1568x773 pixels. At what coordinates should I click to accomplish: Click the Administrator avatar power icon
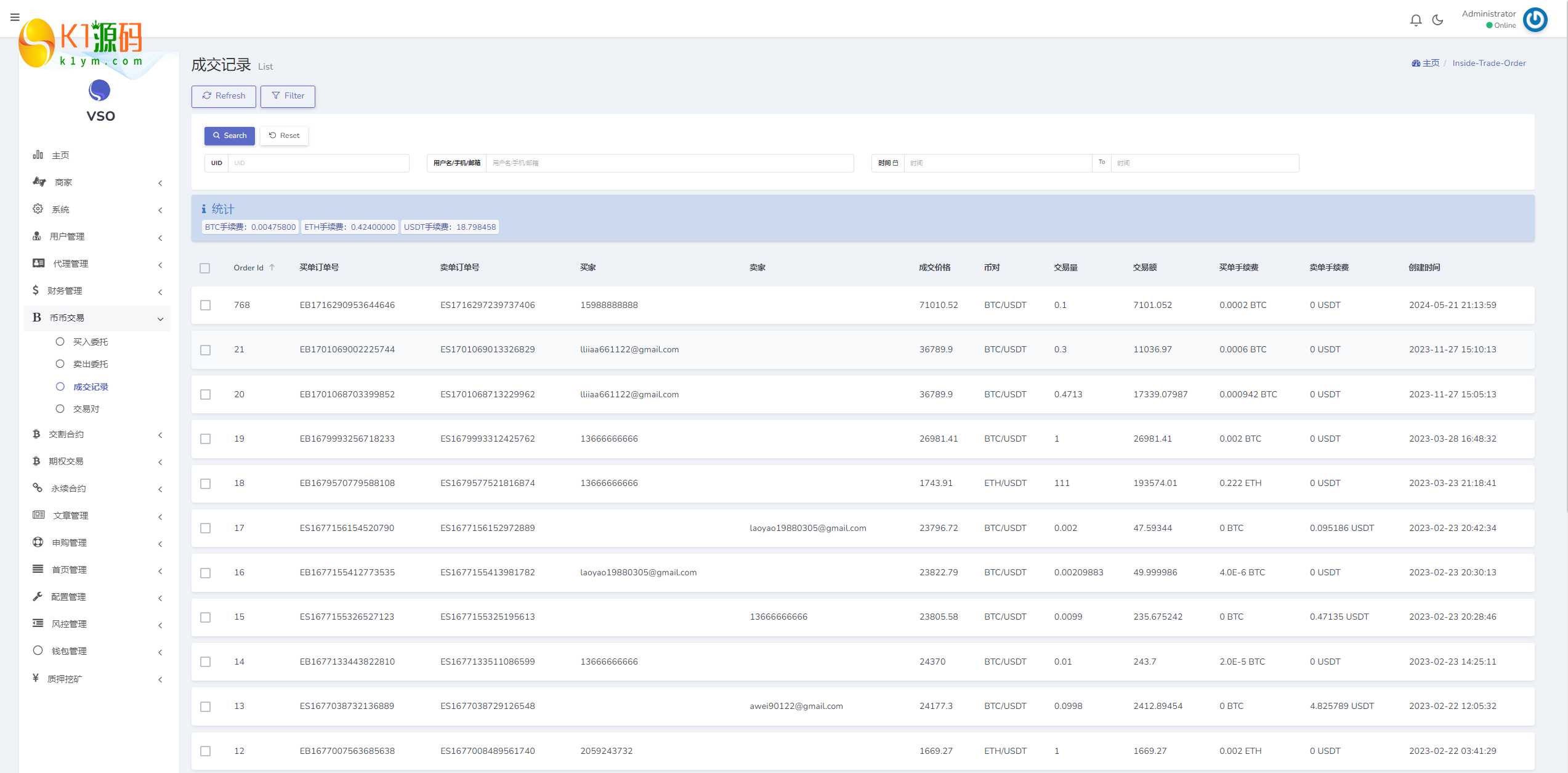point(1535,20)
